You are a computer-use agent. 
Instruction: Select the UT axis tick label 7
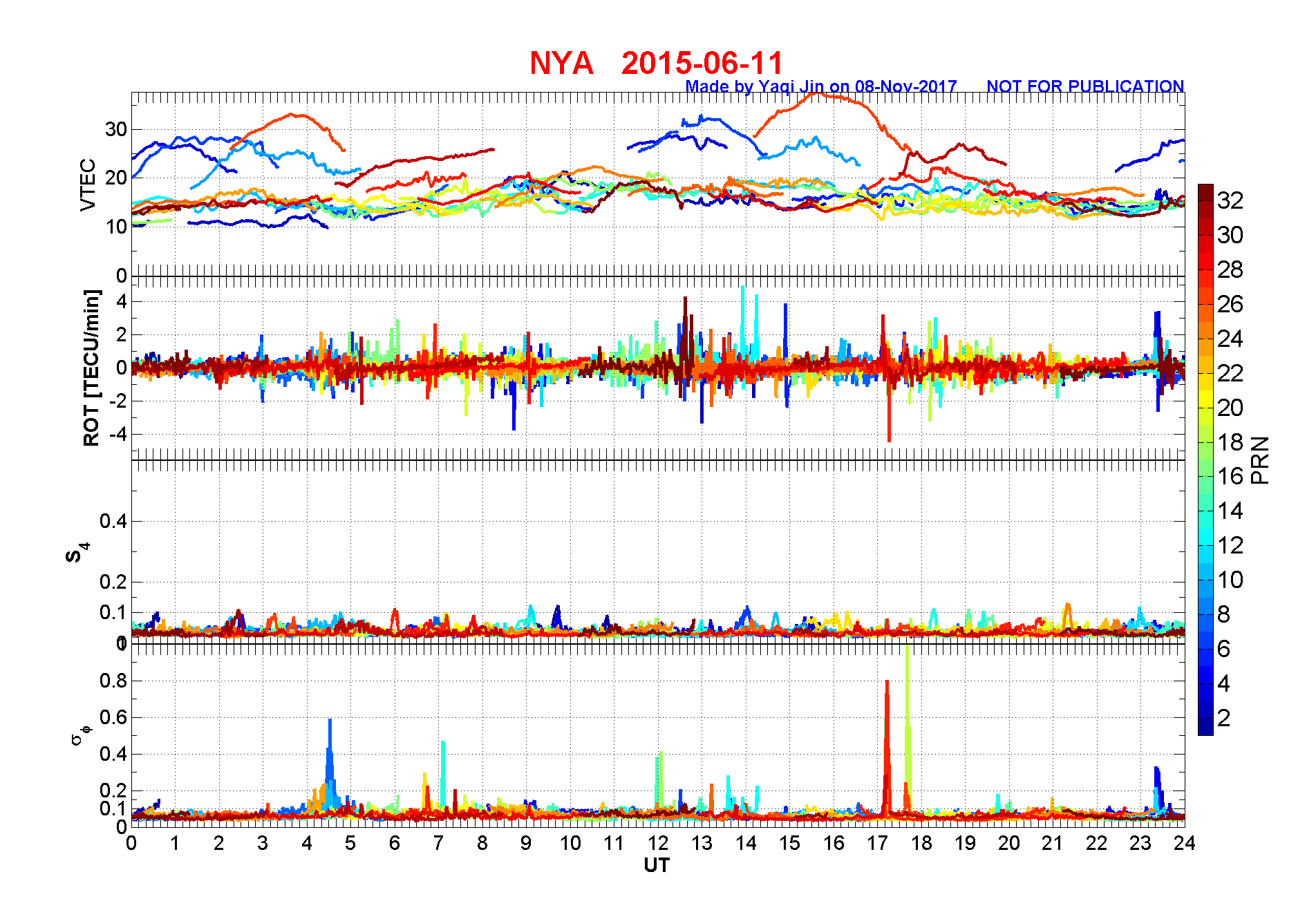(x=438, y=843)
